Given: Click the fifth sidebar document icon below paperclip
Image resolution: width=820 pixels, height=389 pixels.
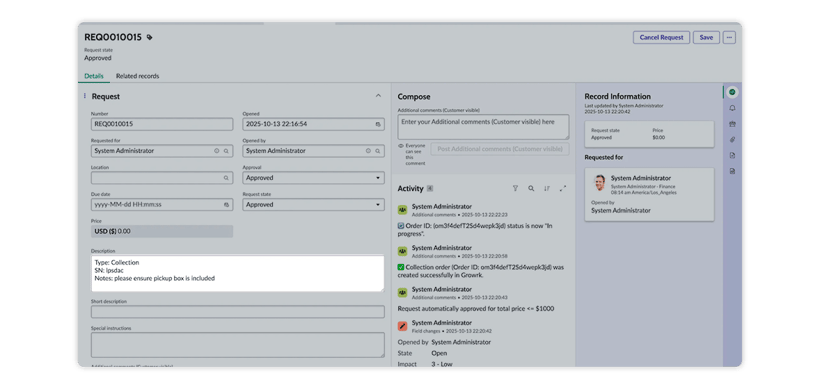Looking at the screenshot, I should click(x=732, y=155).
